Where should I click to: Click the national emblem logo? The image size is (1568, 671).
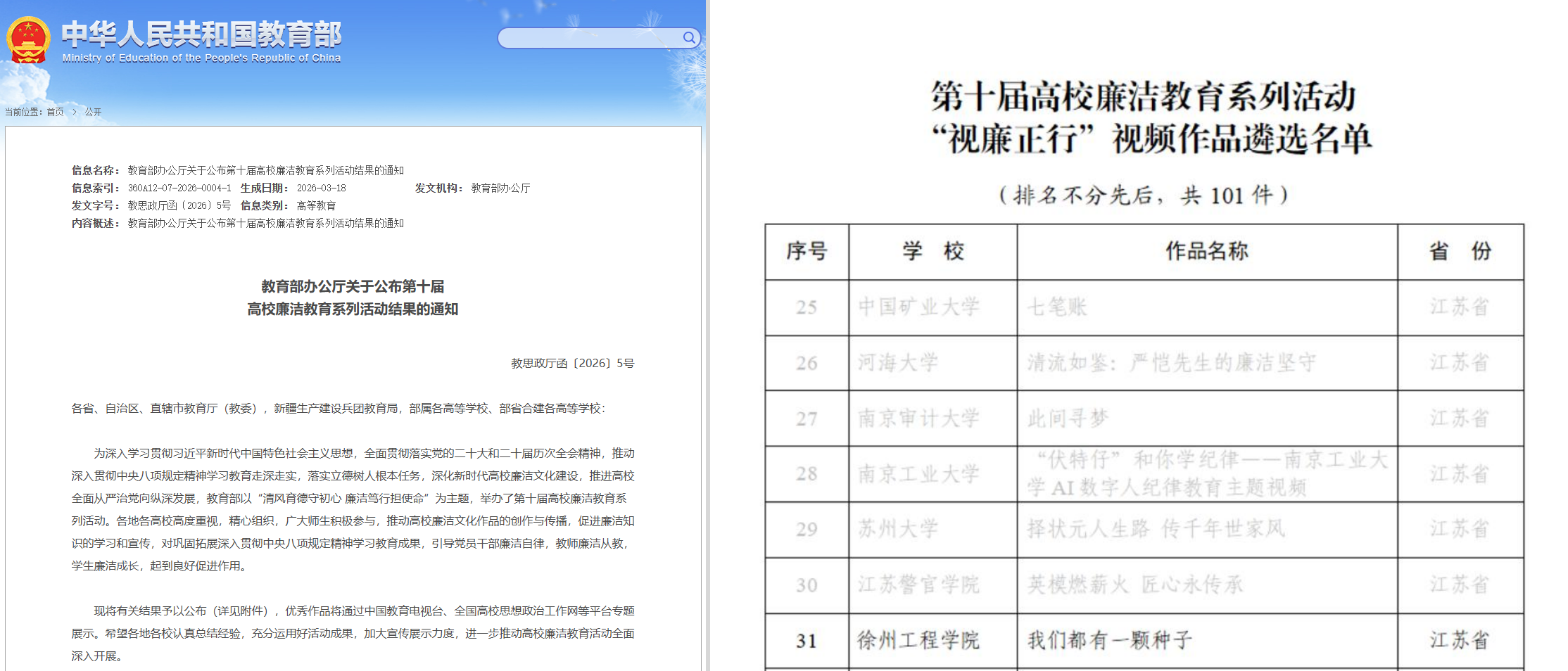(x=28, y=40)
